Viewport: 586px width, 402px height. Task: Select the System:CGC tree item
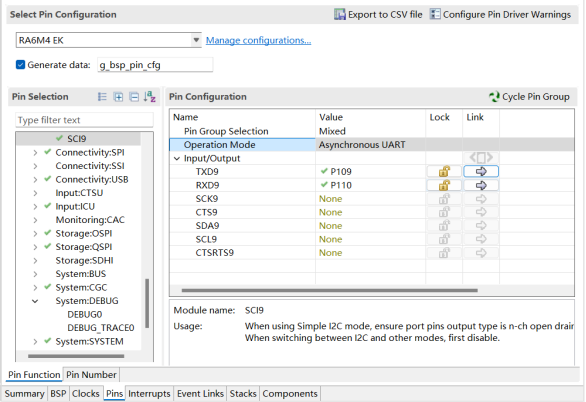tap(81, 288)
